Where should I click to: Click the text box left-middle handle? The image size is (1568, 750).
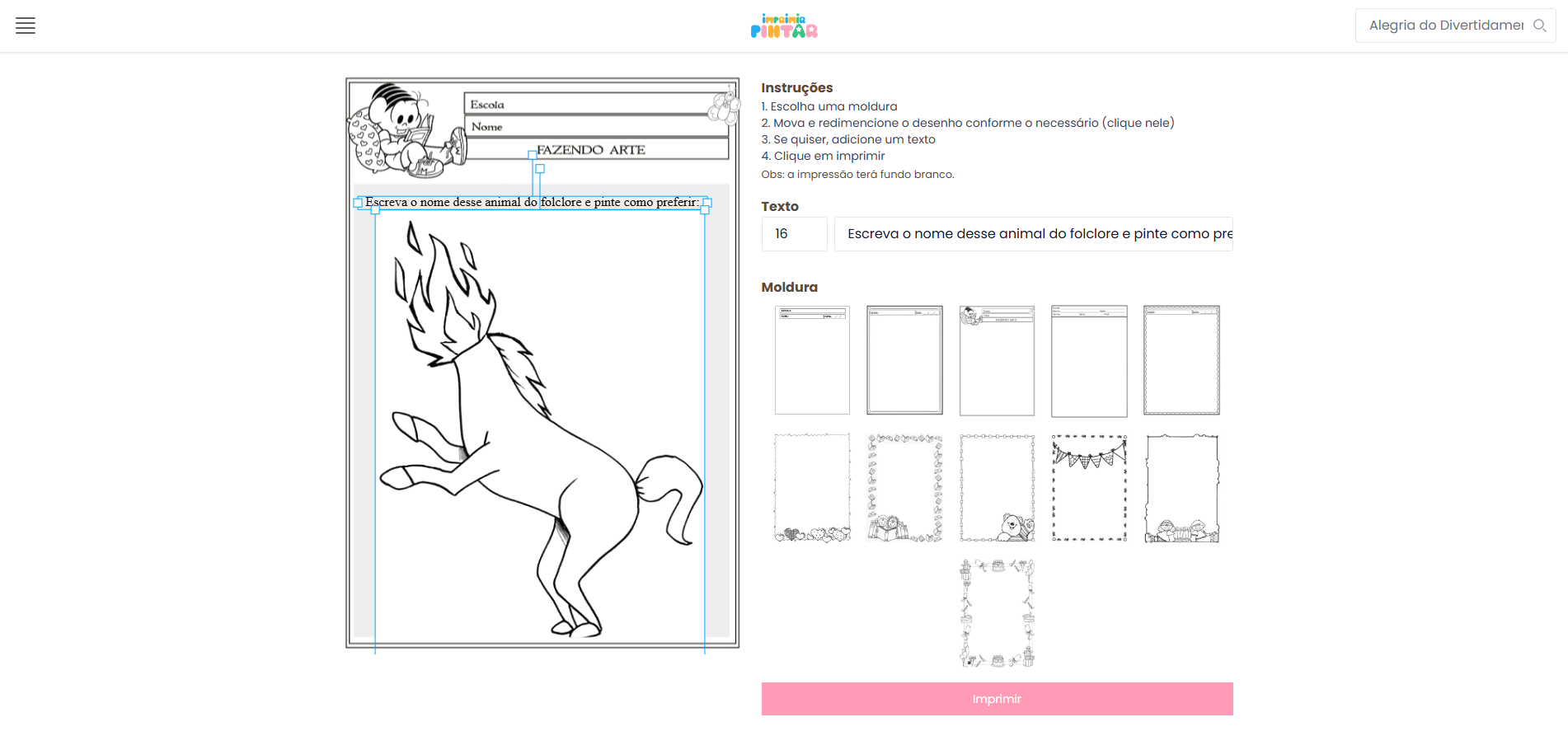[358, 203]
